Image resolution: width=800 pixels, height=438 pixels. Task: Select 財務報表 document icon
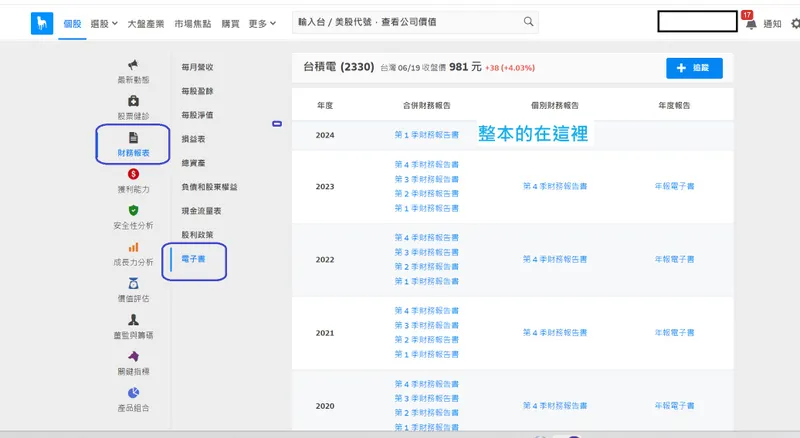[x=133, y=138]
